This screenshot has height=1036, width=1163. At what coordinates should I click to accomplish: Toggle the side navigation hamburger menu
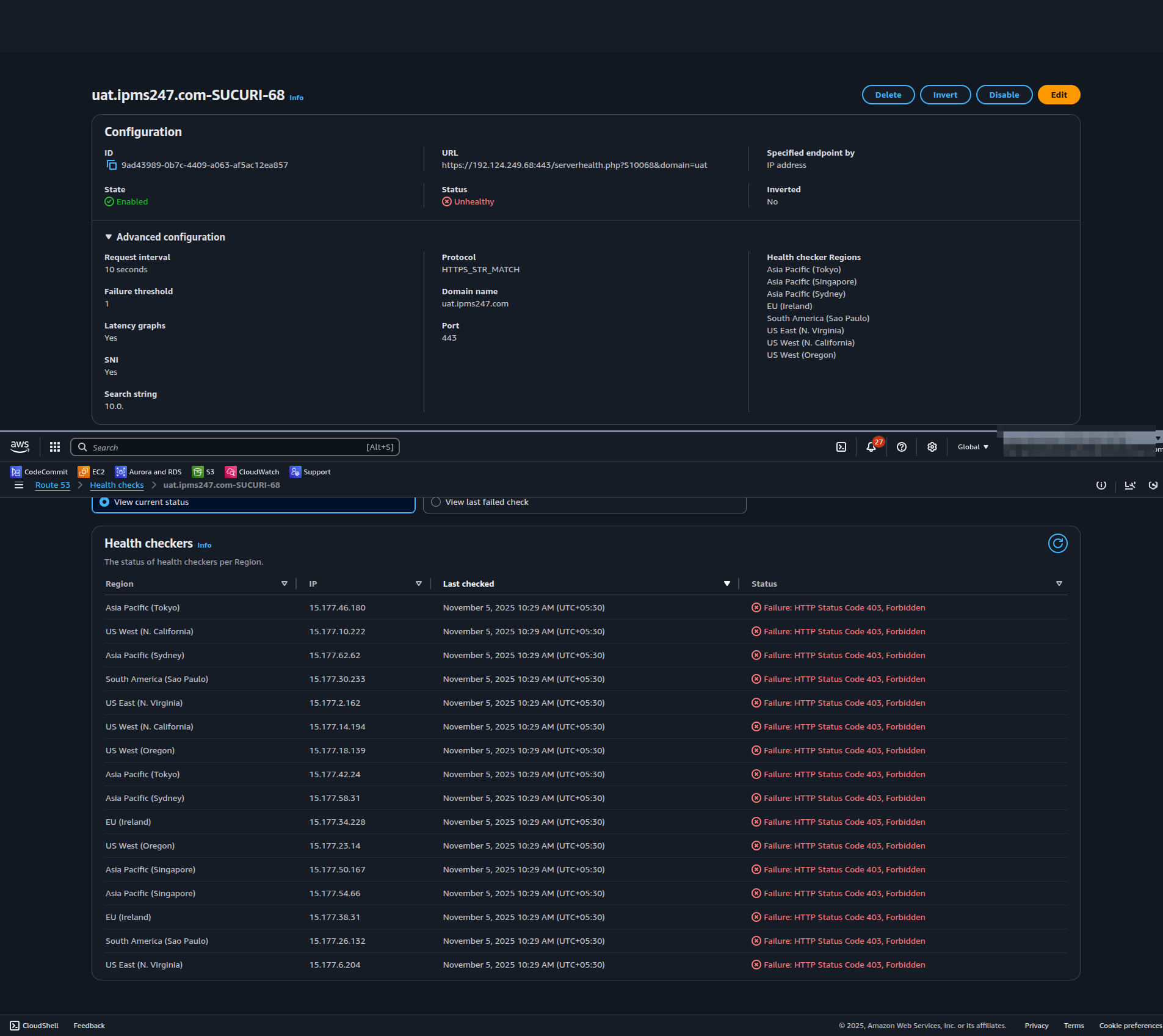pos(19,485)
